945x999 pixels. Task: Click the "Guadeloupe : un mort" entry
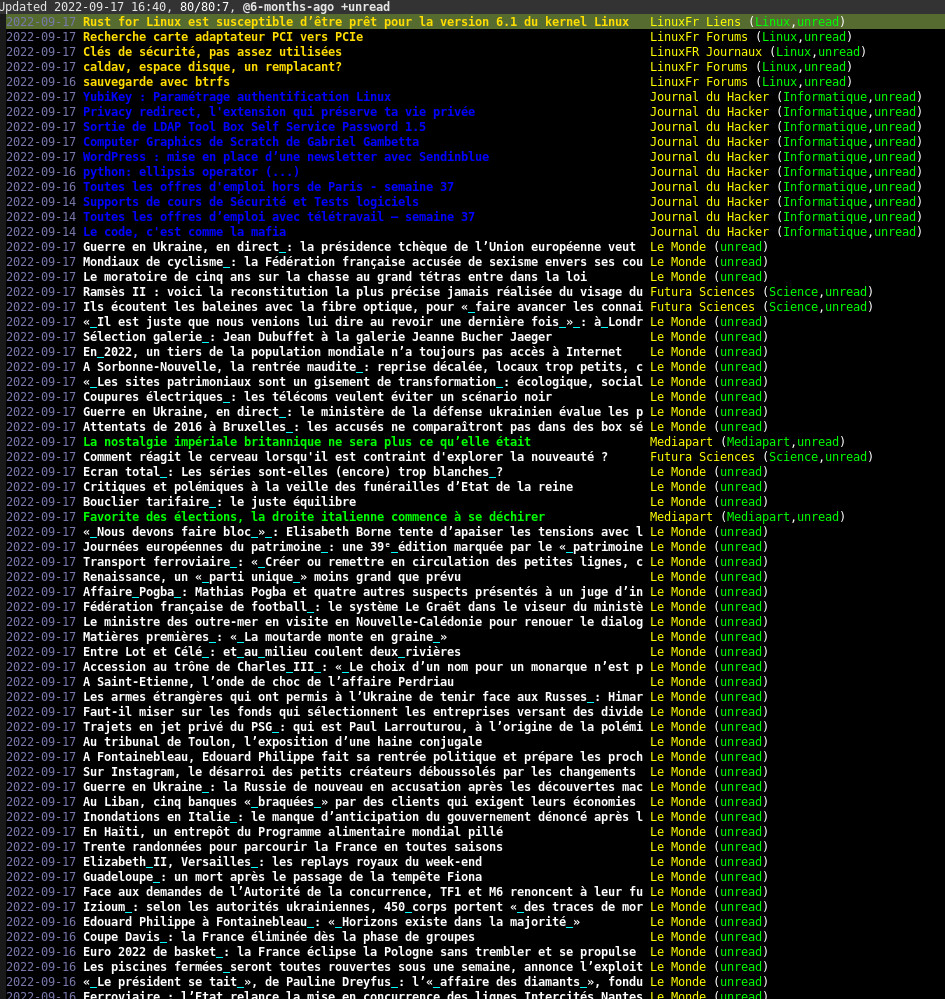[x=282, y=876]
